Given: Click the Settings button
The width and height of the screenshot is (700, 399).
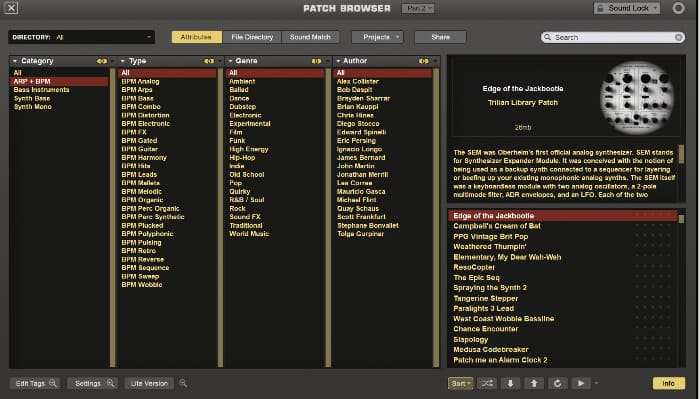Looking at the screenshot, I should coord(92,383).
